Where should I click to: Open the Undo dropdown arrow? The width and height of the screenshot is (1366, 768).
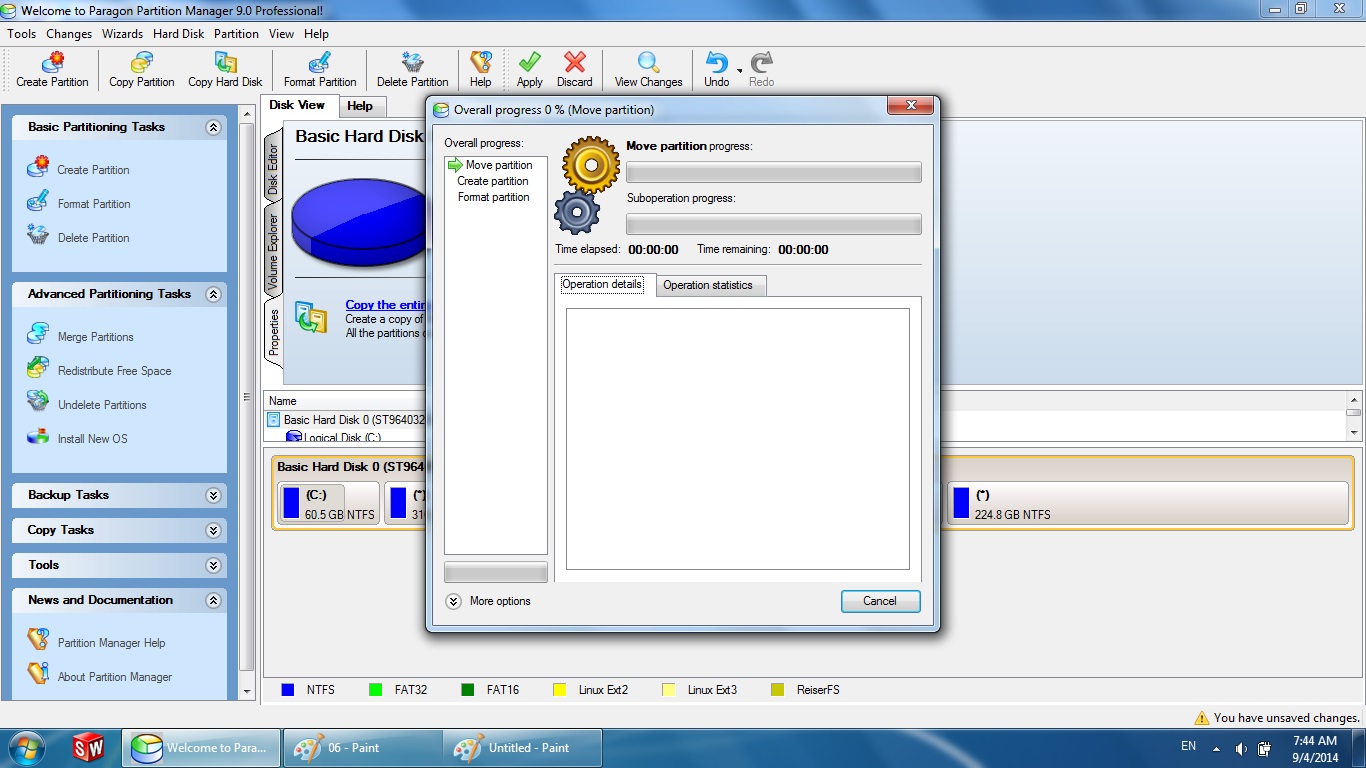pyautogui.click(x=740, y=71)
